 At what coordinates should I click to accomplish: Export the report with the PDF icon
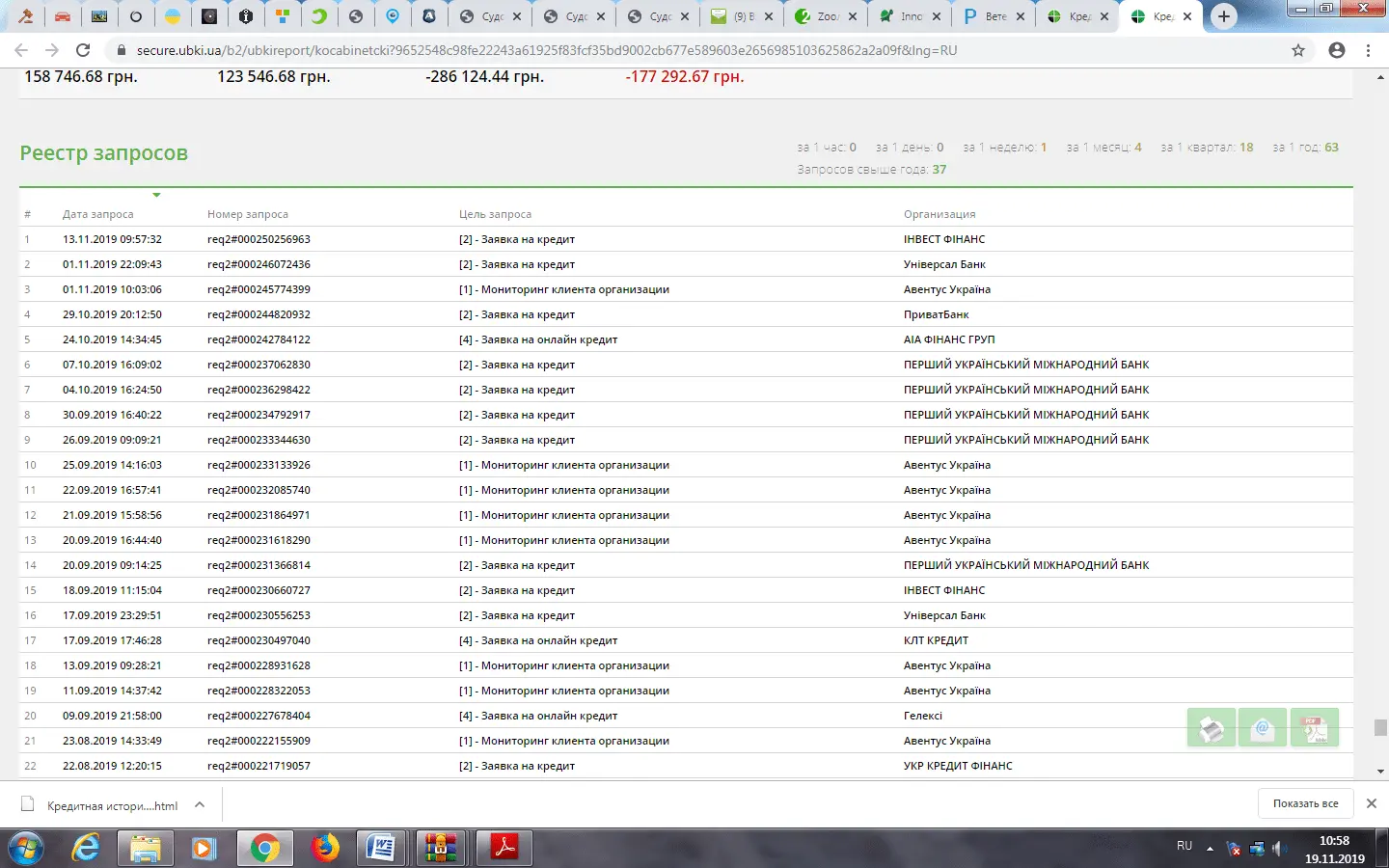pyautogui.click(x=1315, y=729)
